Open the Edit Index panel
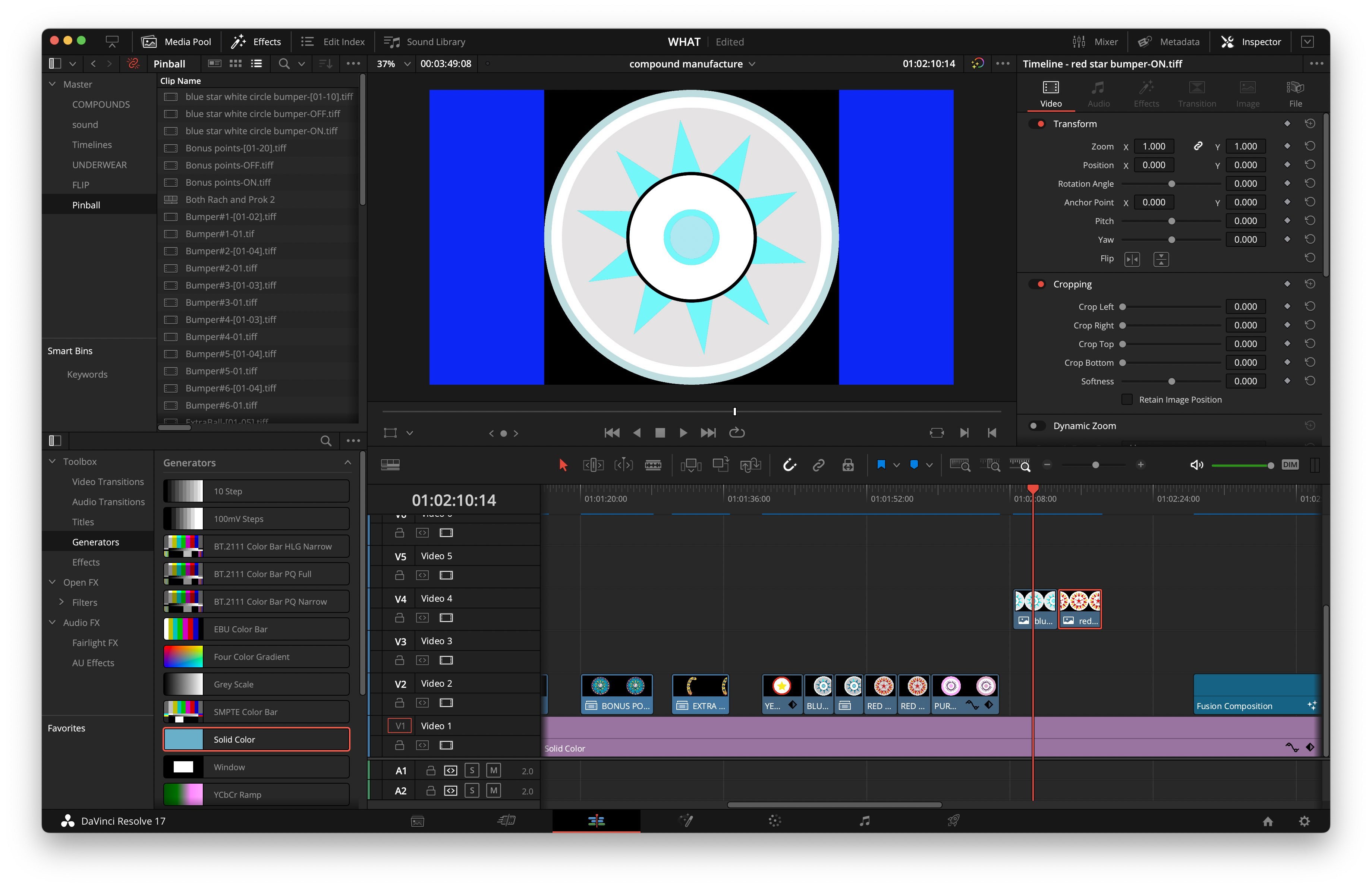This screenshot has height=888, width=1372. [333, 41]
